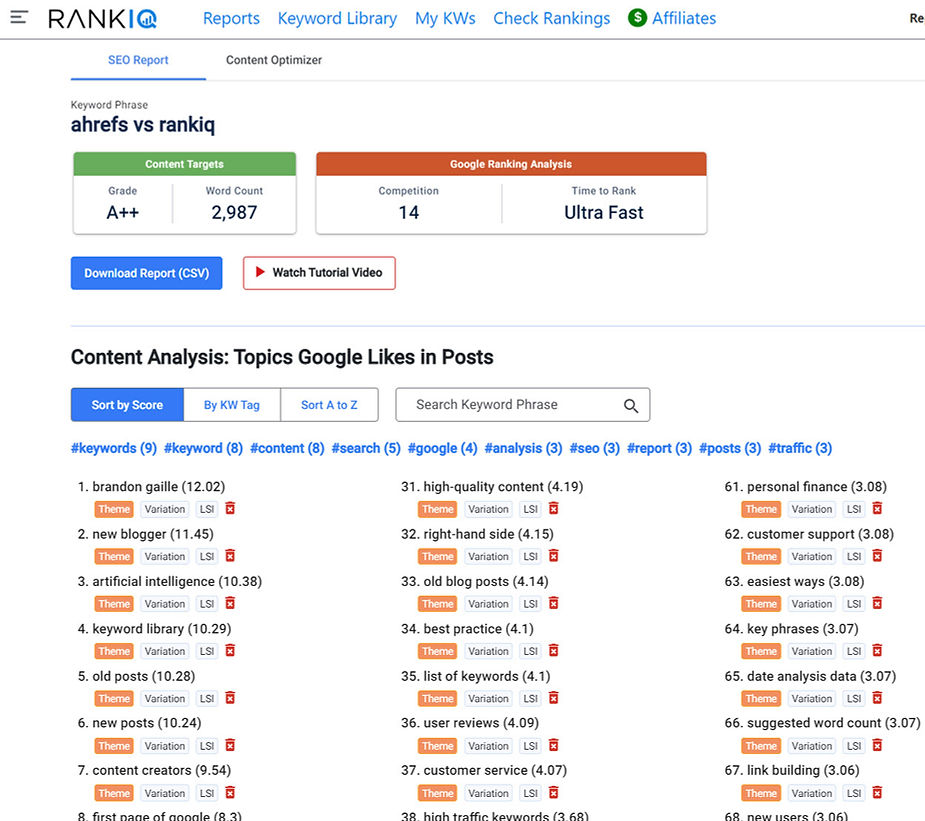The image size is (925, 821).
Task: Filter by #traffic (3) tag
Action: [x=800, y=448]
